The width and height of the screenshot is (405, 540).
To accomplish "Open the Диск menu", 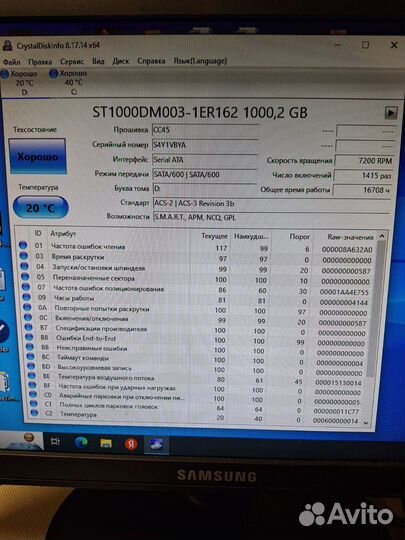I will point(120,61).
